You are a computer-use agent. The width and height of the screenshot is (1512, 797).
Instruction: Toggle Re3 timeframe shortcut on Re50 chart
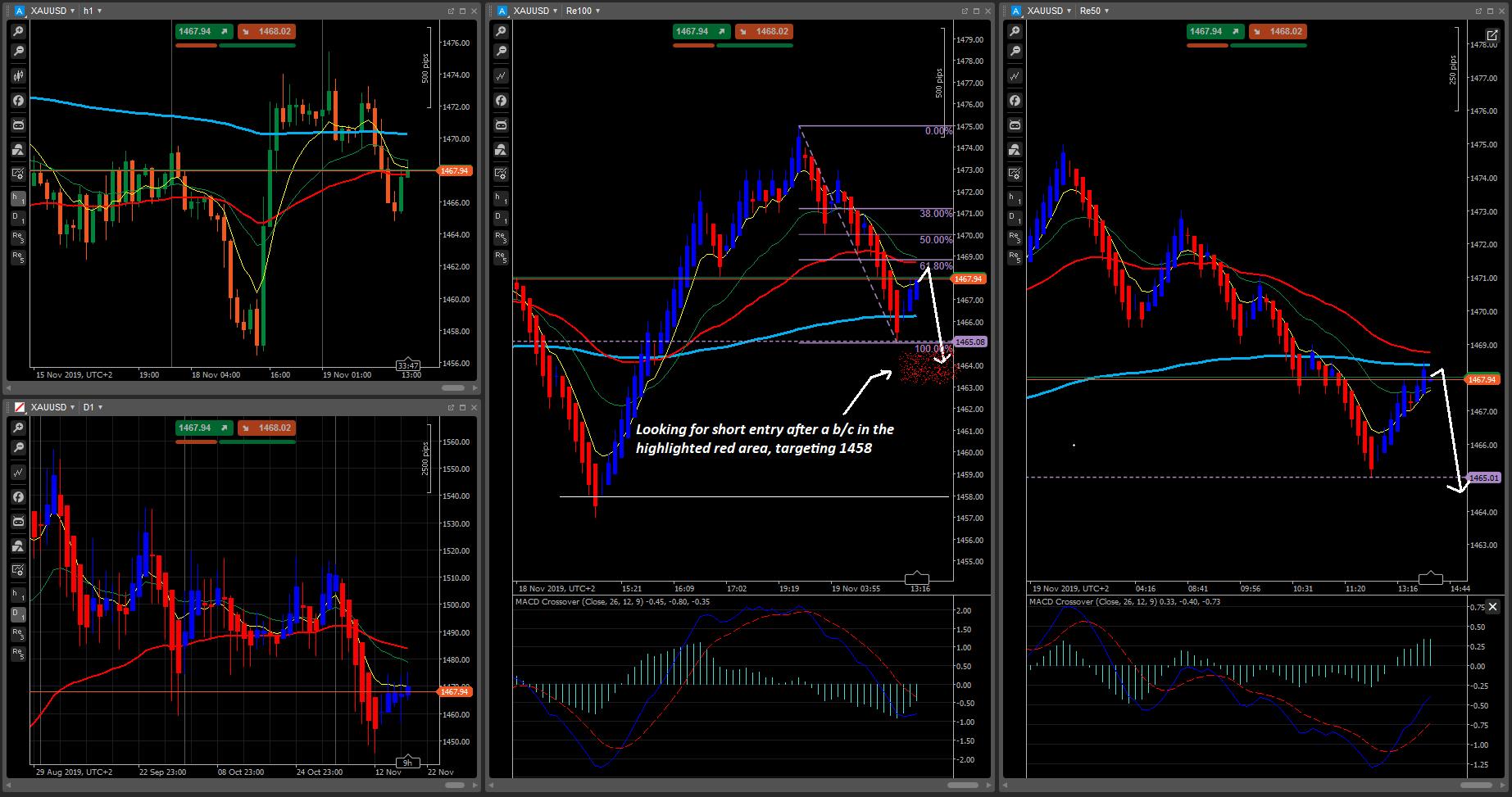(1015, 238)
